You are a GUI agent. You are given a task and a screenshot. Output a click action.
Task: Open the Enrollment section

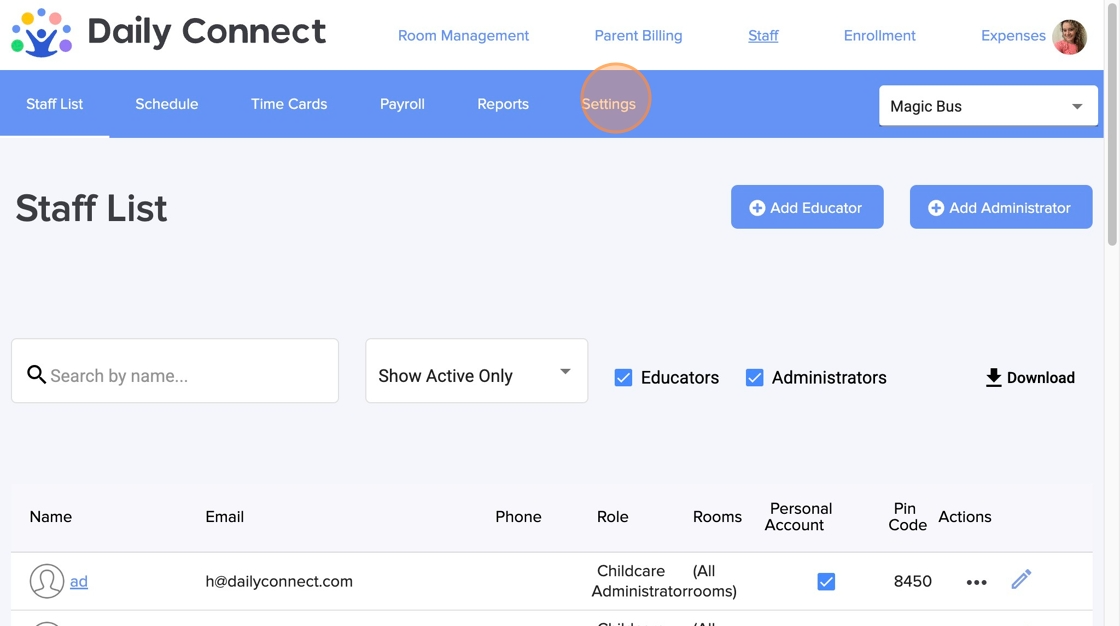879,36
